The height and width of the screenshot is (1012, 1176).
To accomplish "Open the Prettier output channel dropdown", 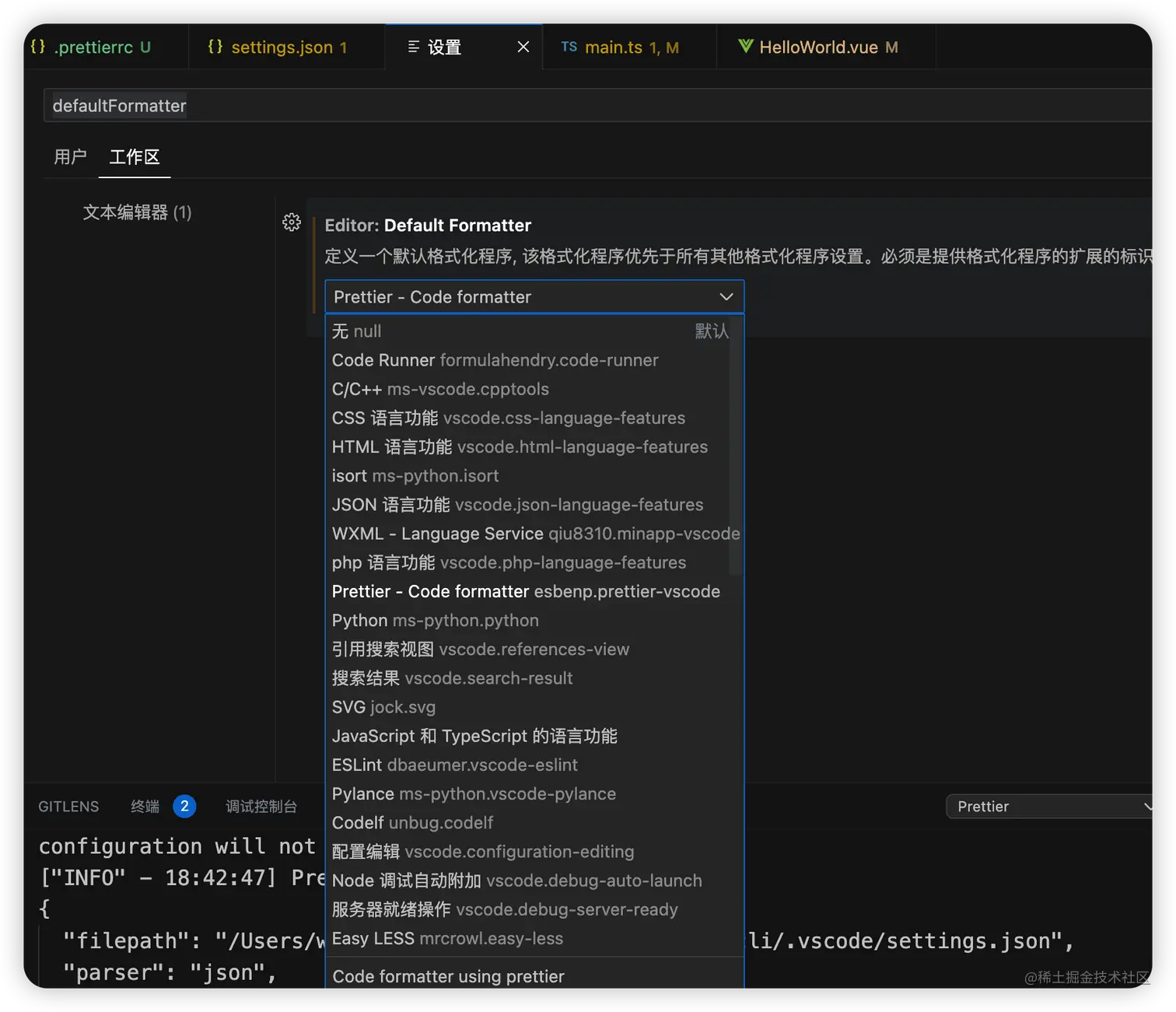I will pyautogui.click(x=1049, y=807).
